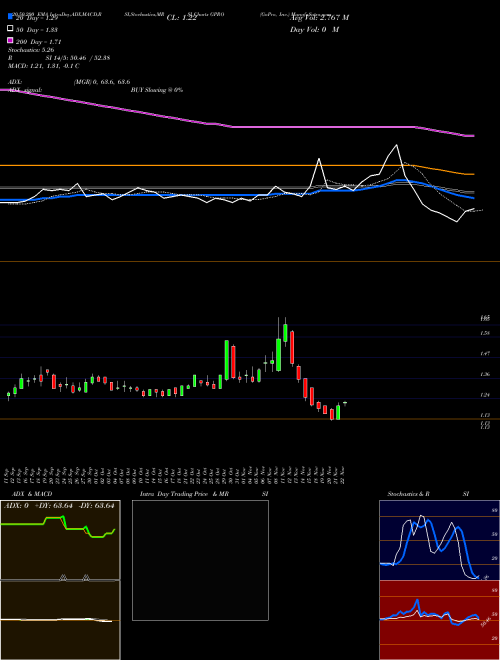The width and height of the screenshot is (500, 660).
Task: Click the blue 20 Day legend swatch
Action: [10, 17]
